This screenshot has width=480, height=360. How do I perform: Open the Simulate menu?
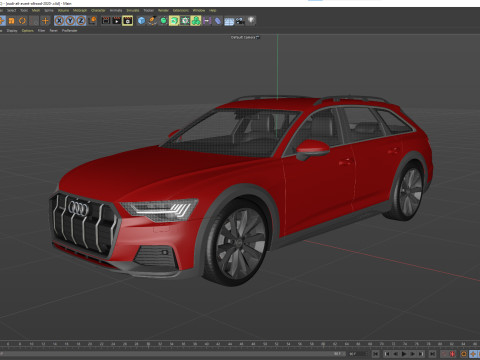point(133,10)
